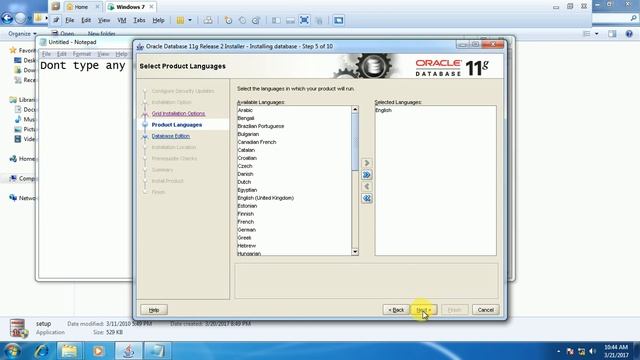Viewport: 640px width, 360px height.
Task: Change the Explorer view icon
Action: (x=587, y=33)
